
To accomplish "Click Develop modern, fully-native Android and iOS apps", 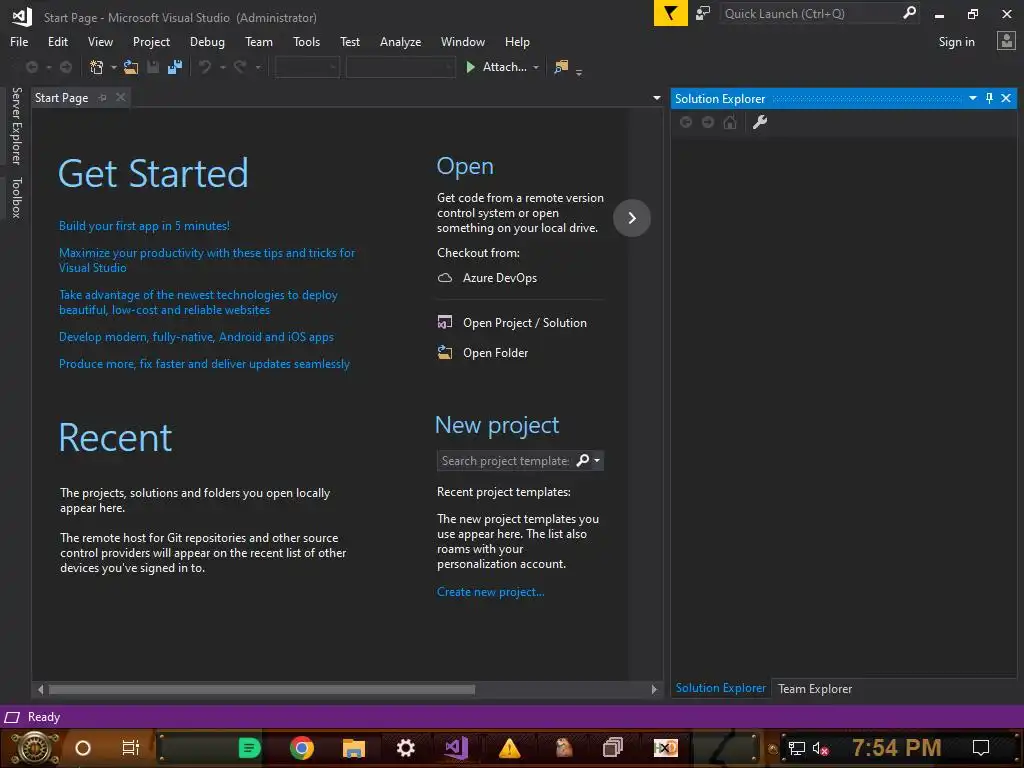I will pos(196,336).
